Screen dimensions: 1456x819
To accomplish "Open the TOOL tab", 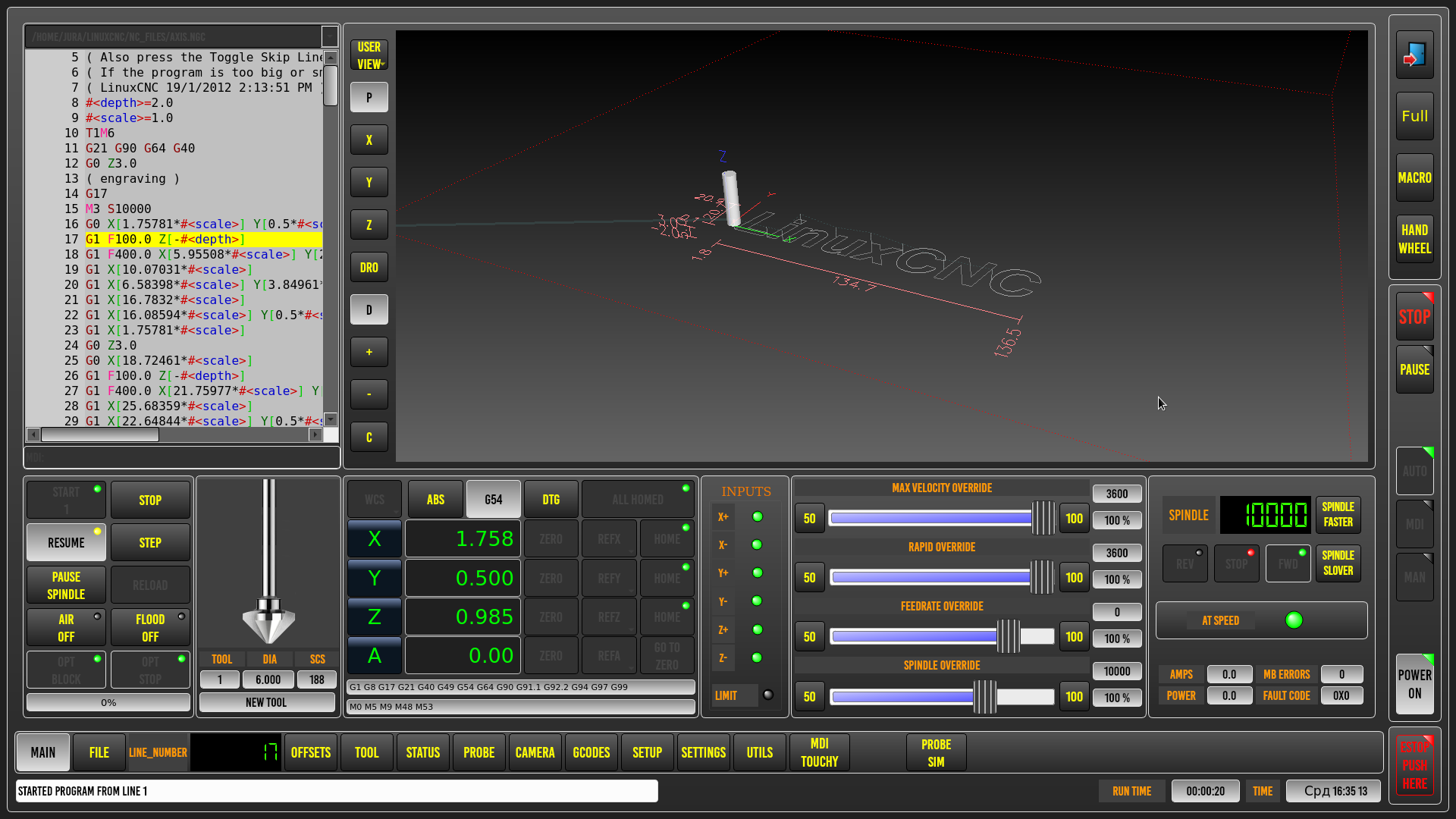I will [x=367, y=753].
